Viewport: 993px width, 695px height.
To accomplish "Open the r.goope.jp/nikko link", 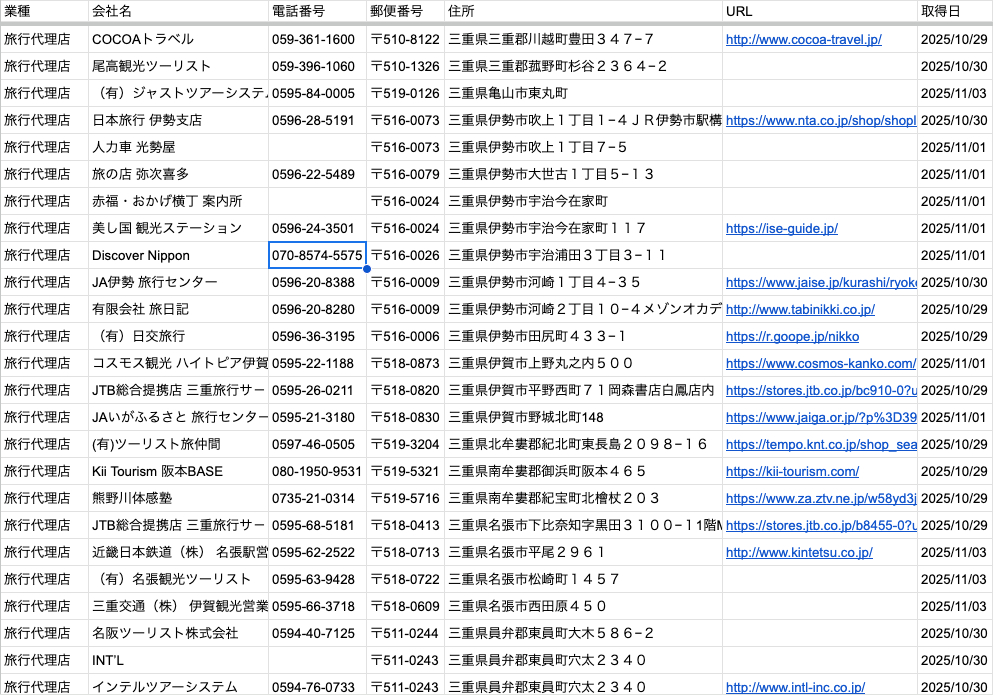I will click(792, 336).
